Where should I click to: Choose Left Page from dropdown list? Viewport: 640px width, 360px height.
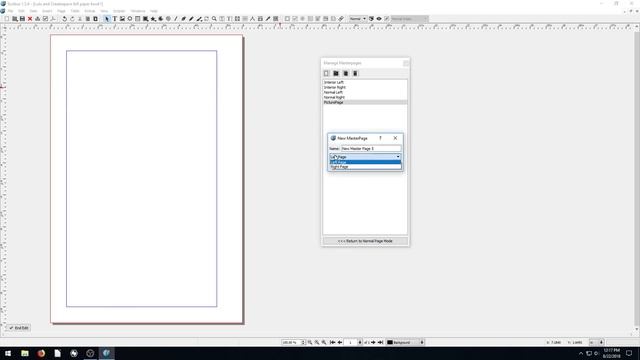365,162
